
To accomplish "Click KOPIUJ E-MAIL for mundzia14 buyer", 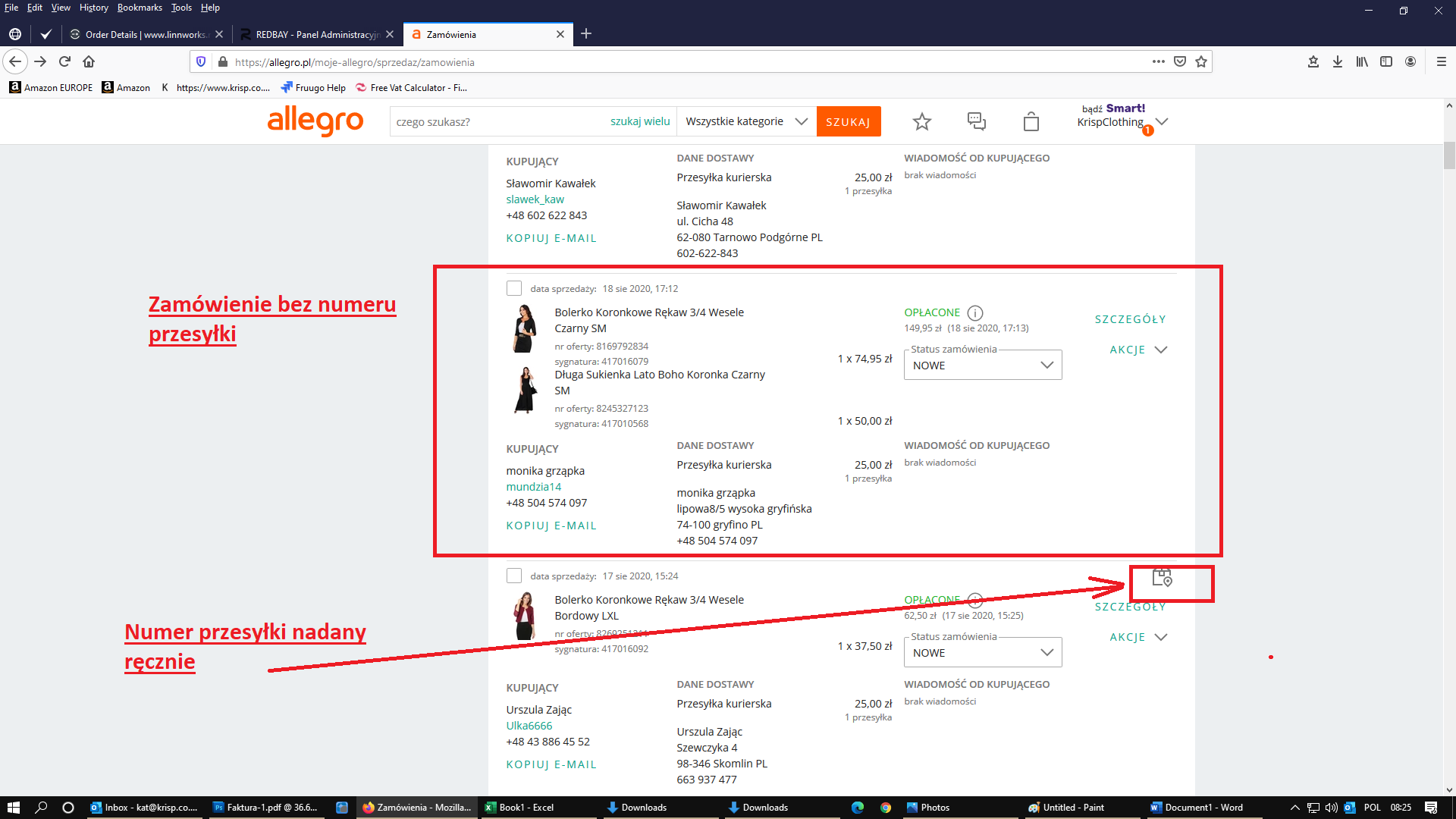I will tap(551, 526).
